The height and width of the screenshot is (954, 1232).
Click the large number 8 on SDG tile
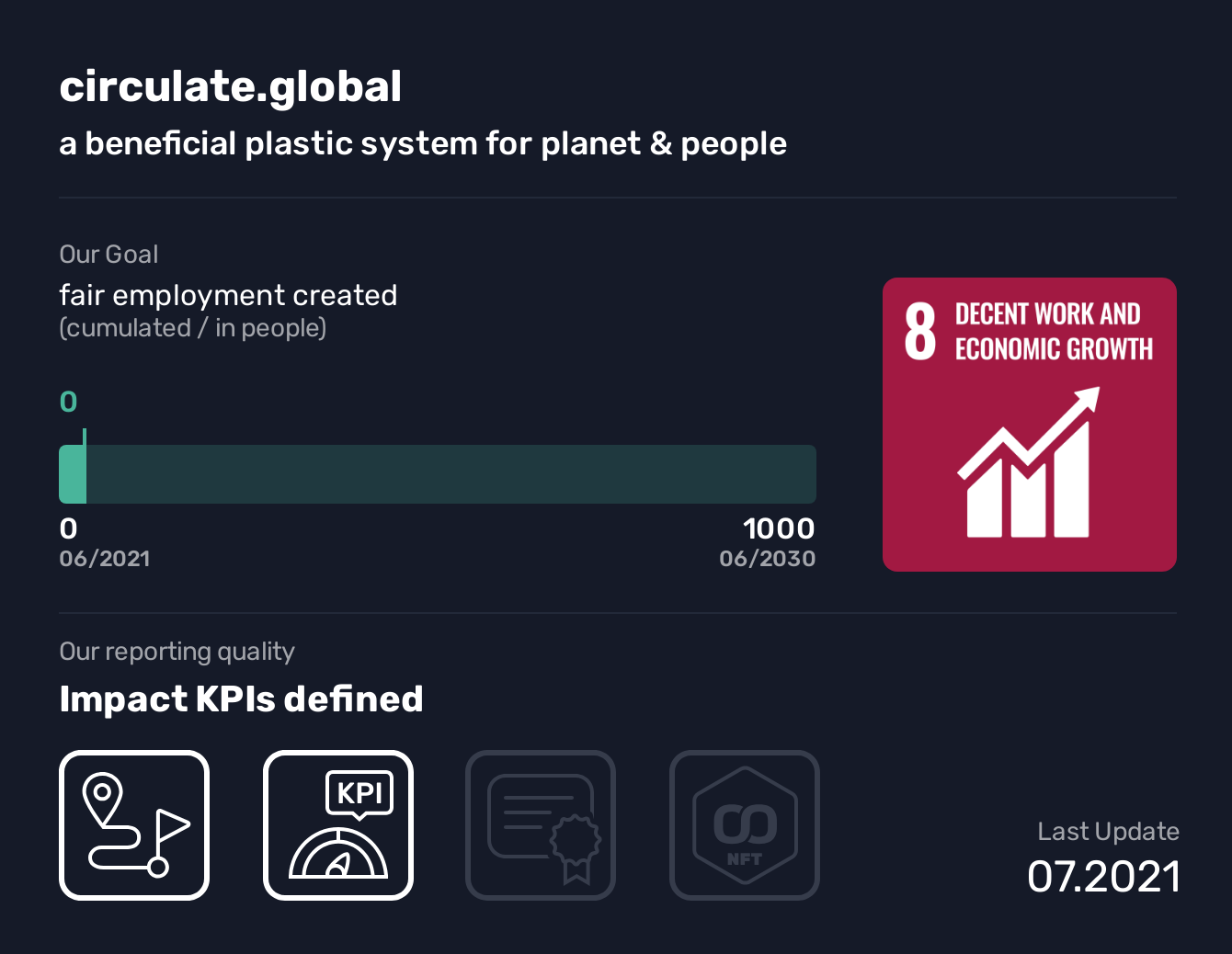[x=919, y=332]
